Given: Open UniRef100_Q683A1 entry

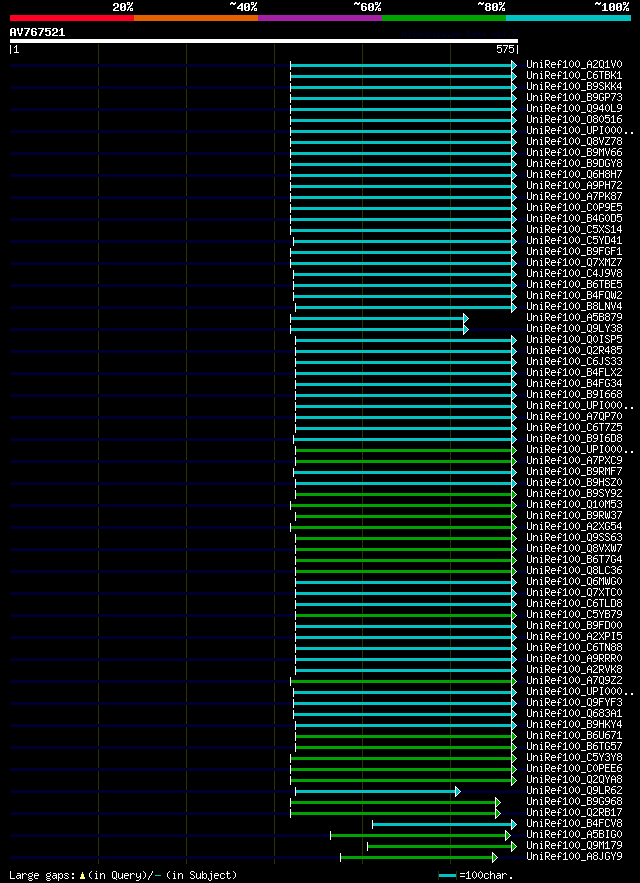Looking at the screenshot, I should 574,715.
